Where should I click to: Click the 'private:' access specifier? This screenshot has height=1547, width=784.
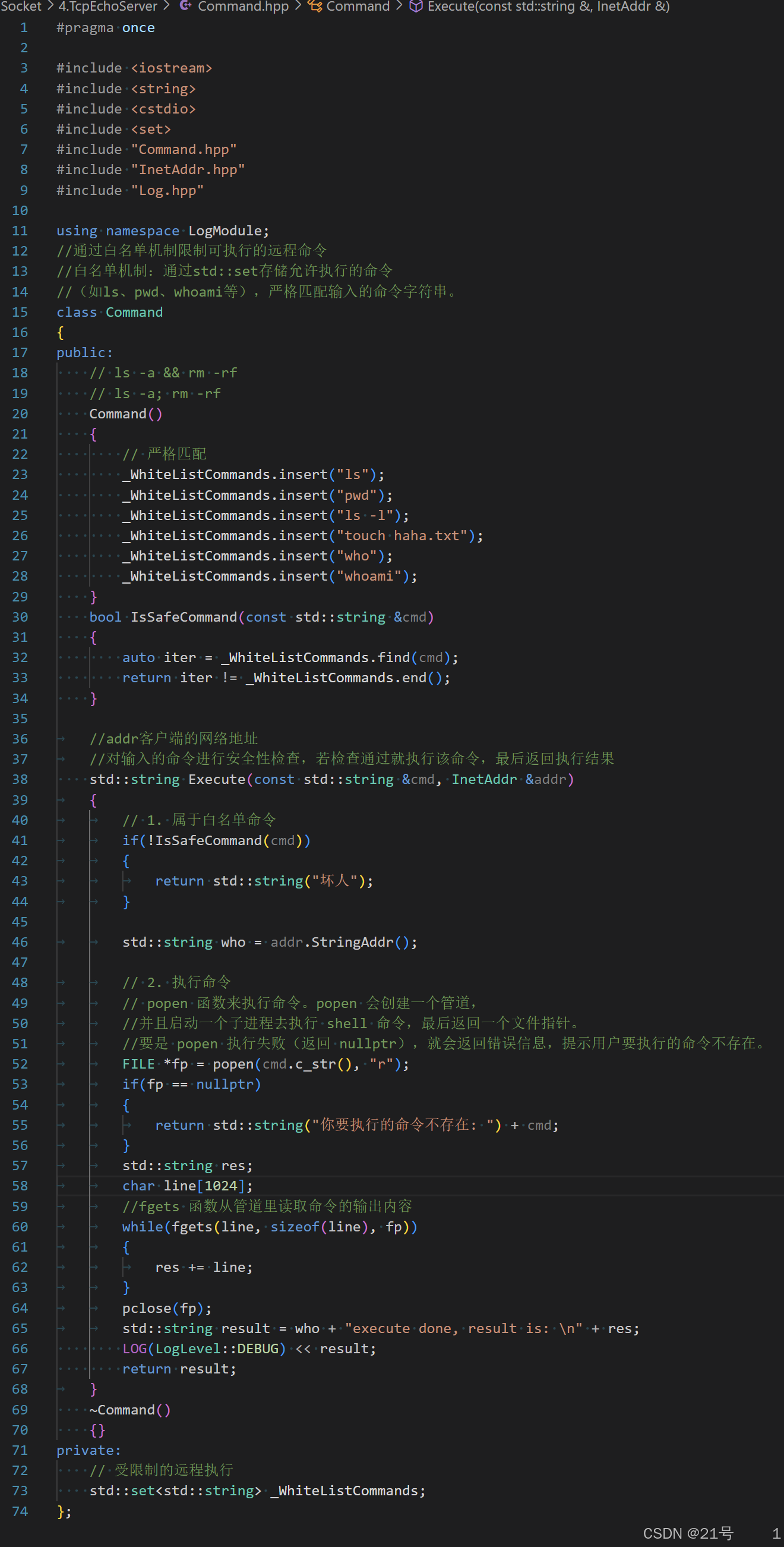point(89,1450)
